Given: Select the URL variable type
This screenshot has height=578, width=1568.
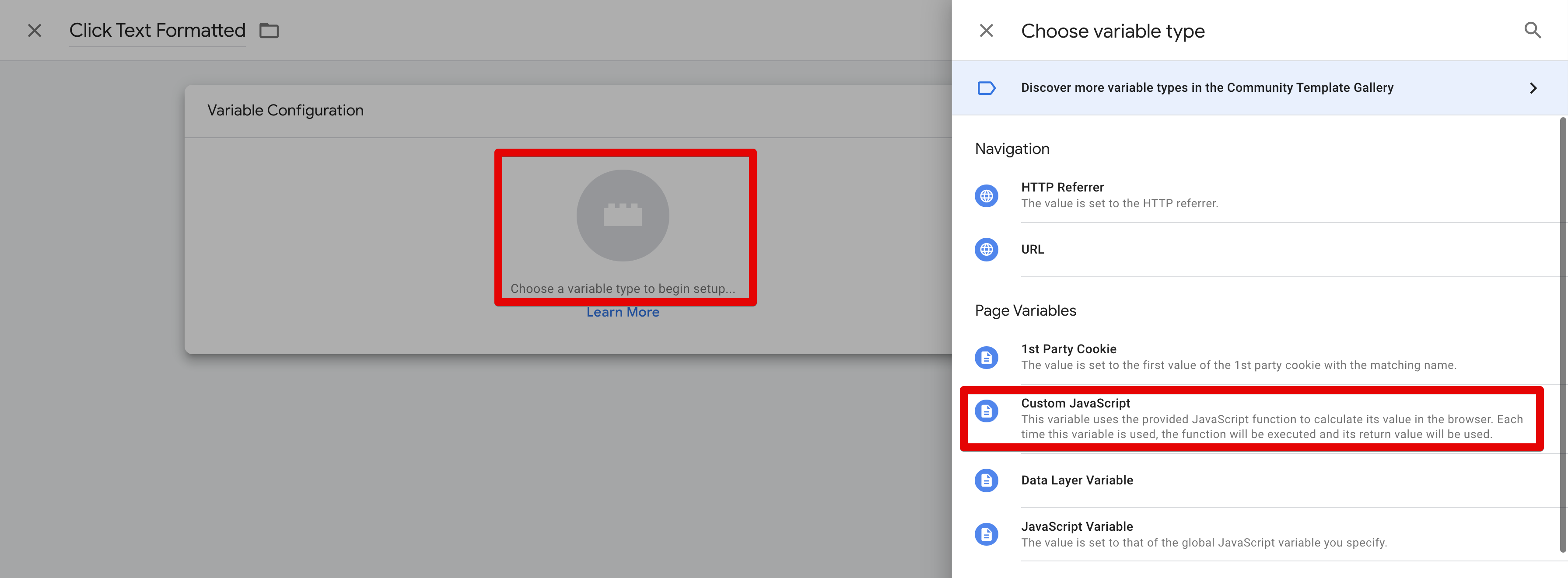Looking at the screenshot, I should [x=1260, y=250].
